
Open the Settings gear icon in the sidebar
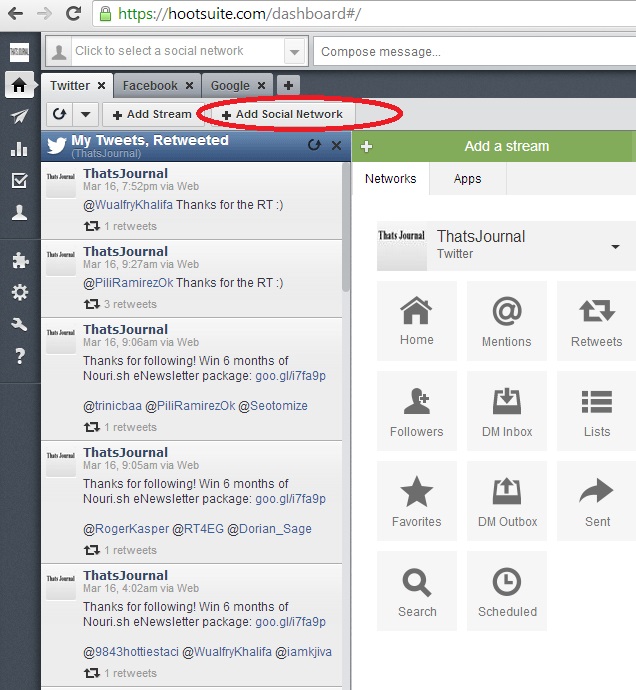[20, 292]
